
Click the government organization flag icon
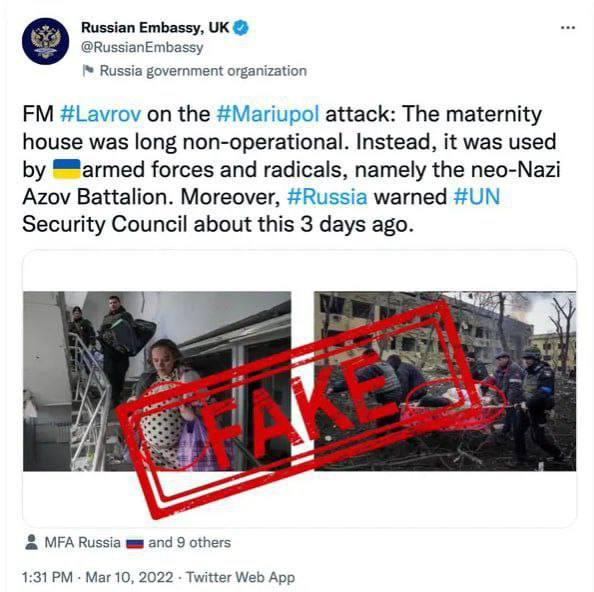(88, 71)
